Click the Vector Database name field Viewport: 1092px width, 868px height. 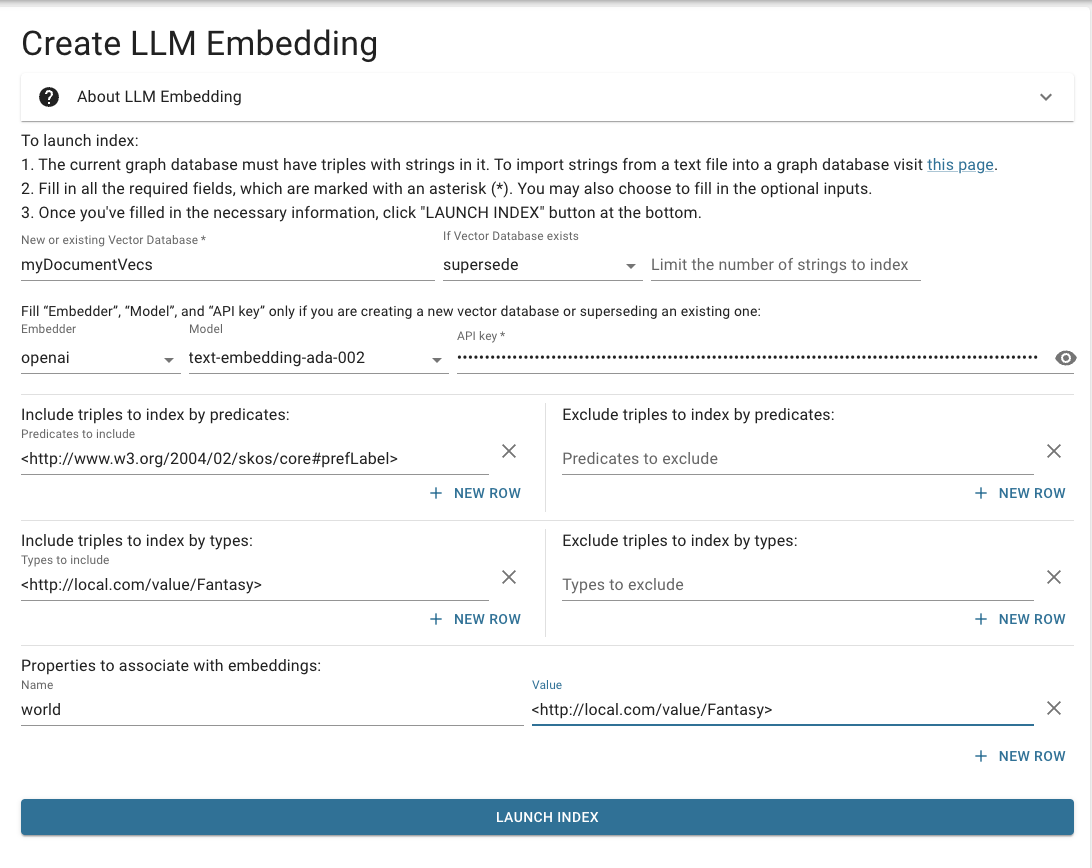228,265
